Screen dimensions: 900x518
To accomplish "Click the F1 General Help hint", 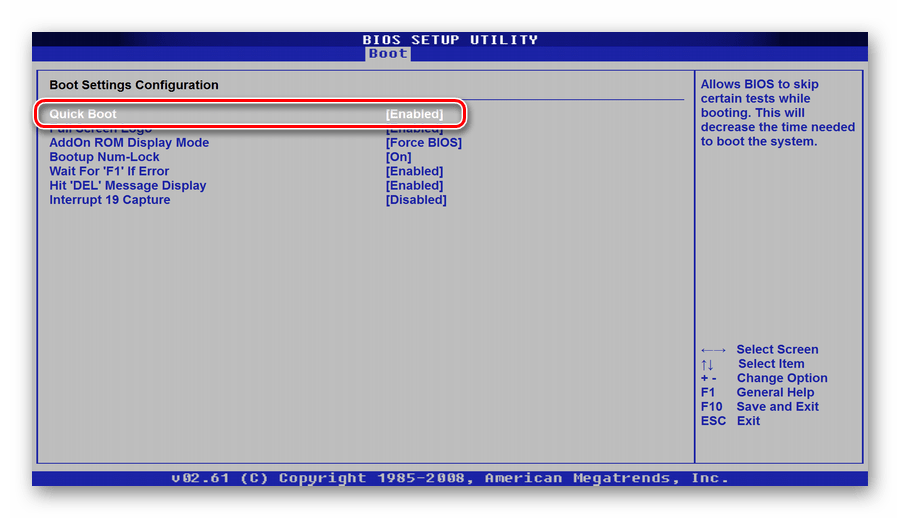I will [x=757, y=392].
